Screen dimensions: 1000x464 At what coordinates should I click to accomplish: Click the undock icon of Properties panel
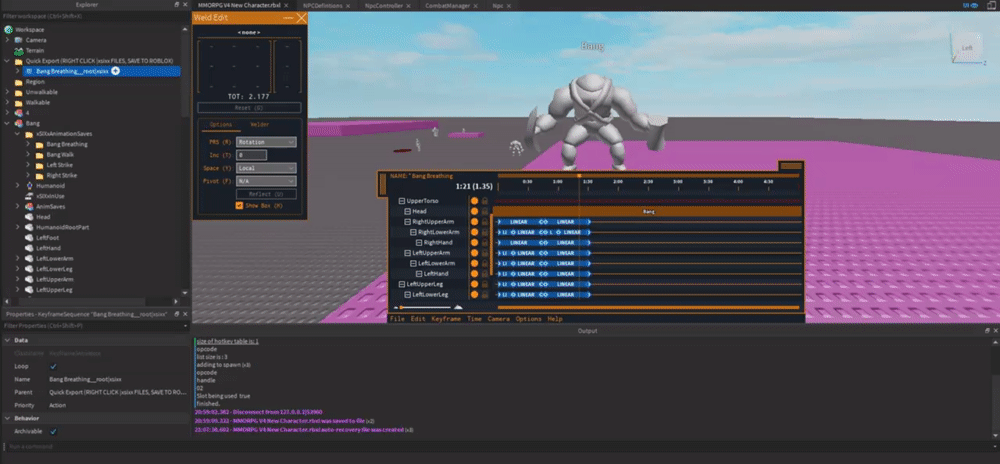pyautogui.click(x=177, y=314)
